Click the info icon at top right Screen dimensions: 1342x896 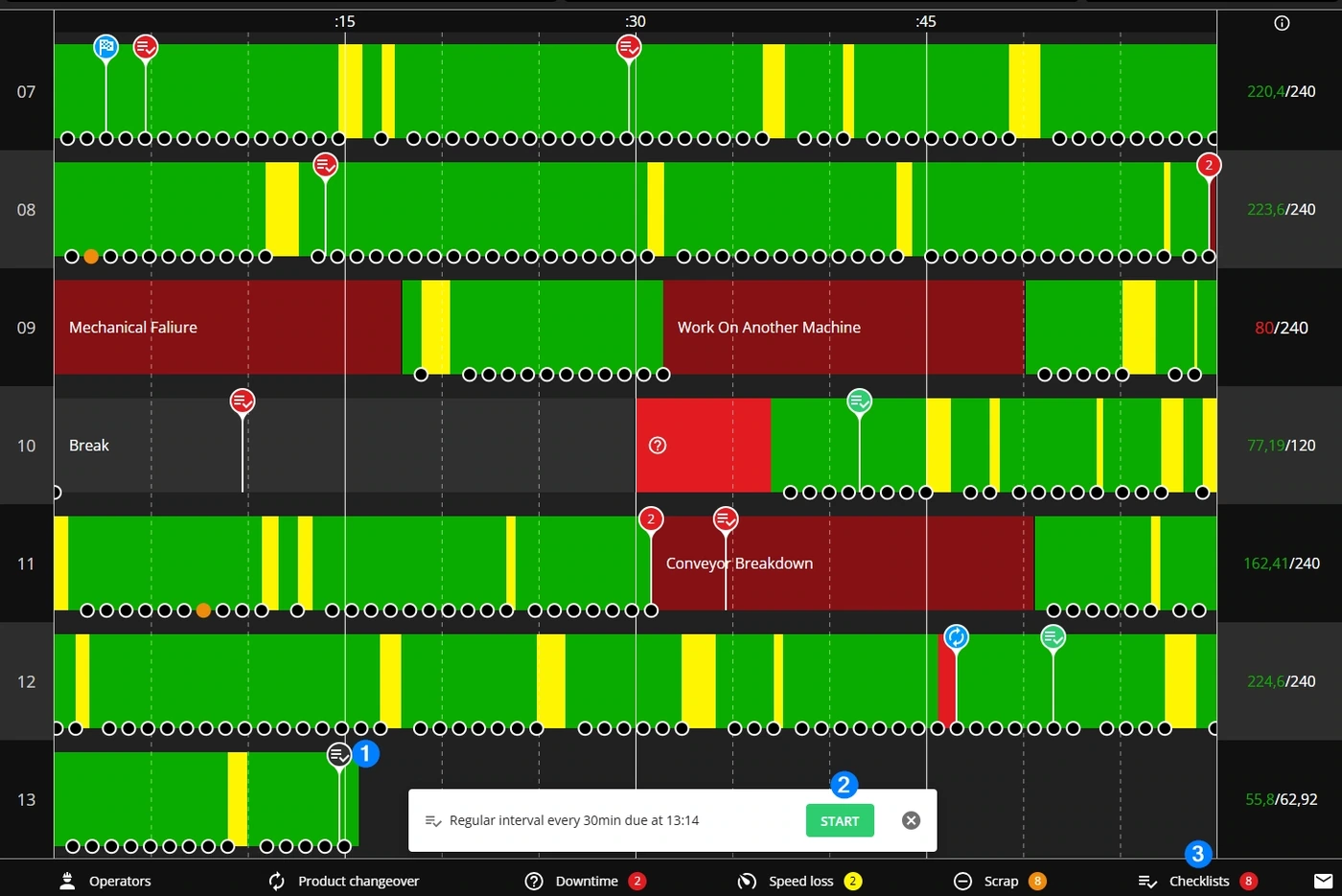[x=1282, y=23]
